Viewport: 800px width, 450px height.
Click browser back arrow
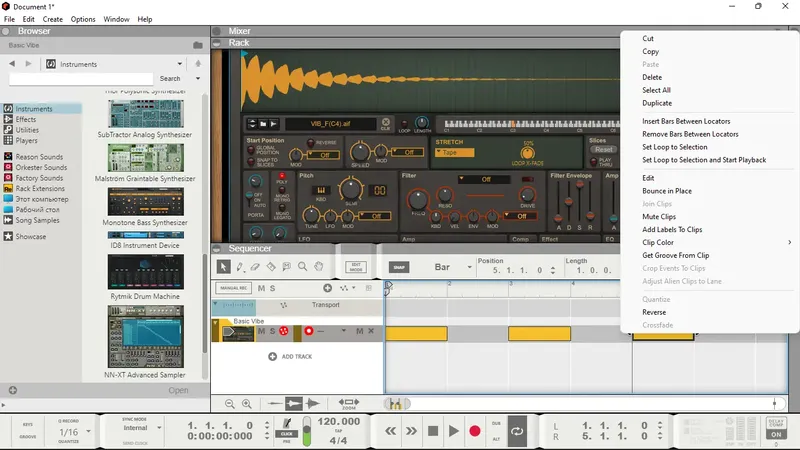pos(12,64)
